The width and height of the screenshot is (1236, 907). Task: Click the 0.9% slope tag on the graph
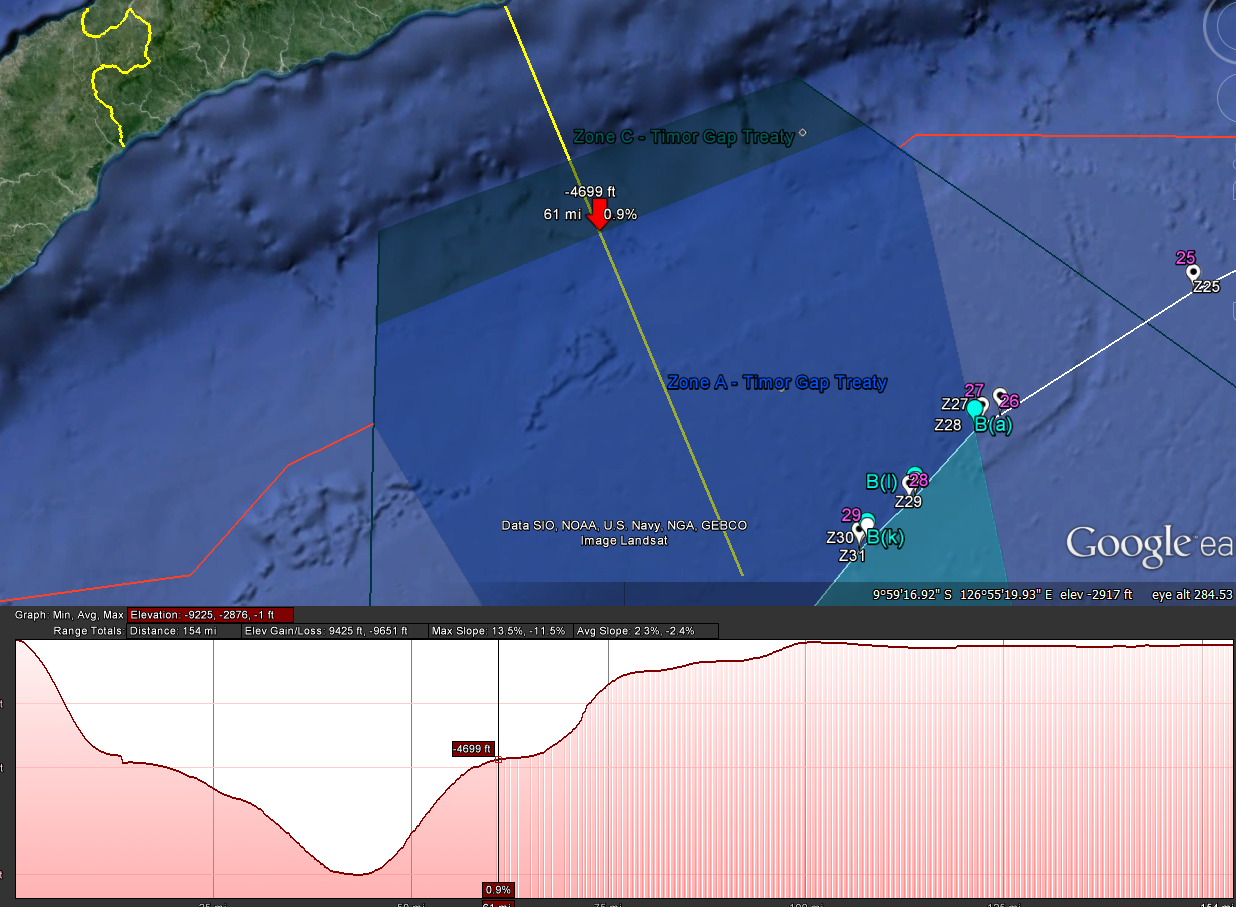498,889
